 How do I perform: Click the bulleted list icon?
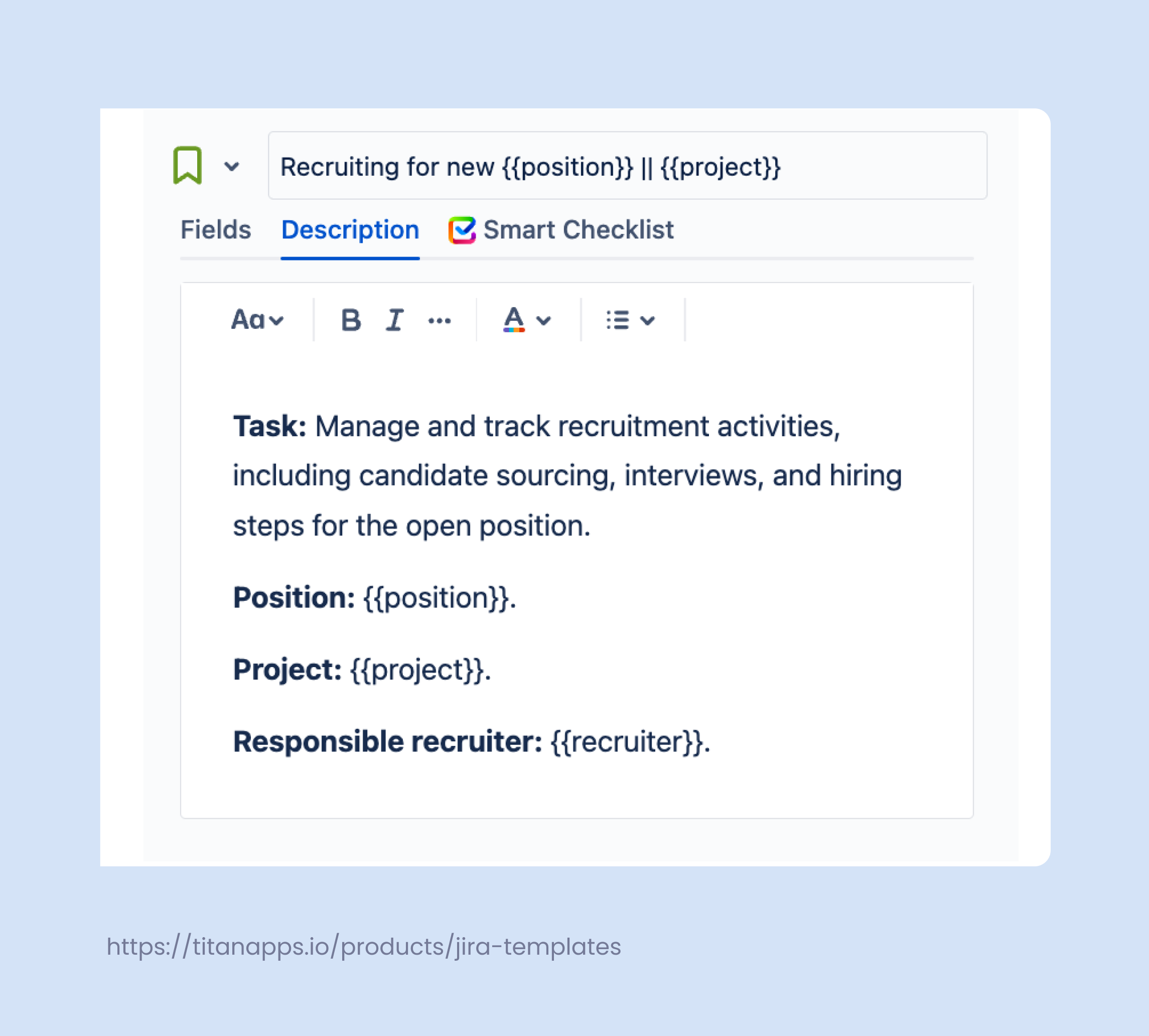(619, 319)
